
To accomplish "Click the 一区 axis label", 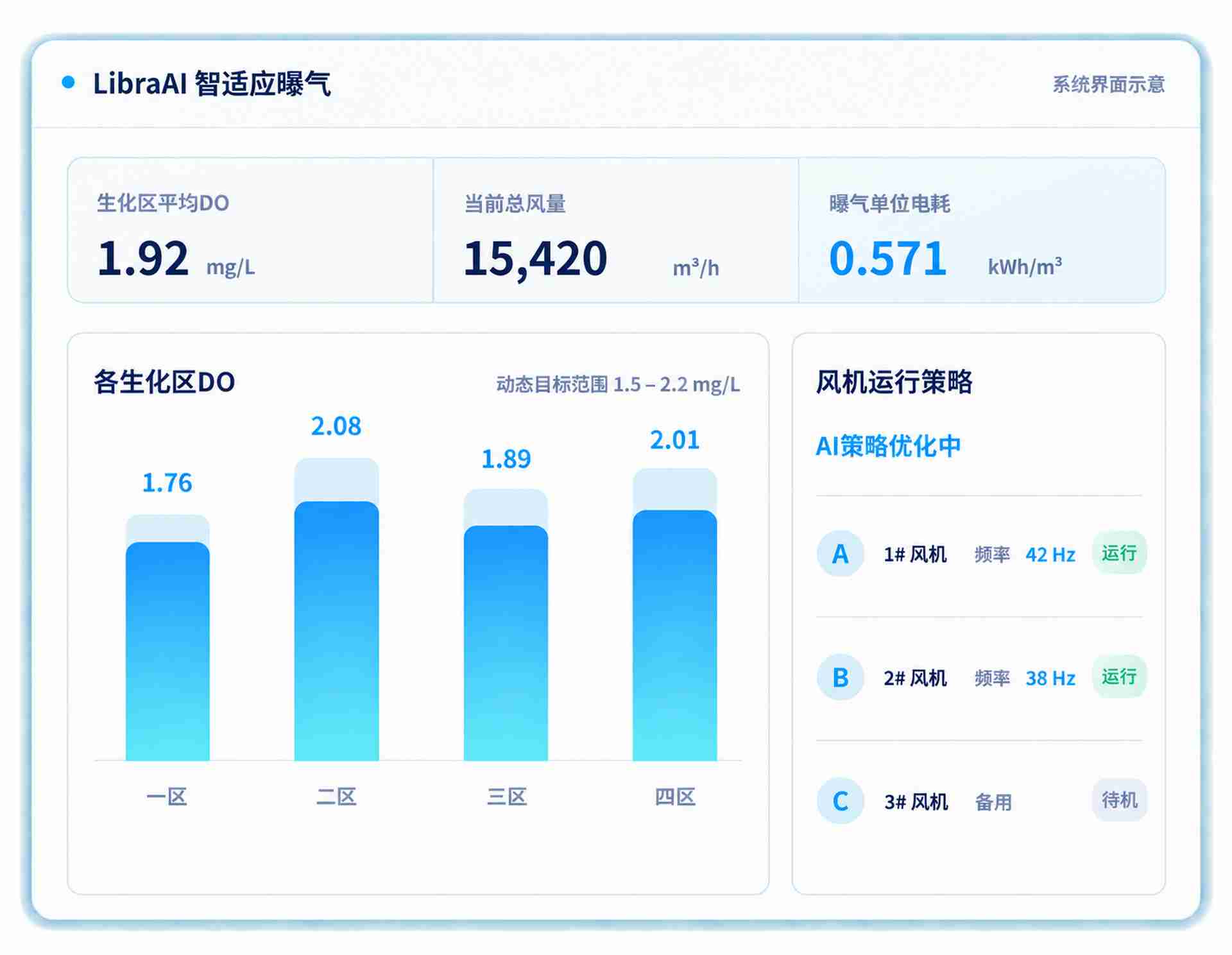I will coord(167,796).
